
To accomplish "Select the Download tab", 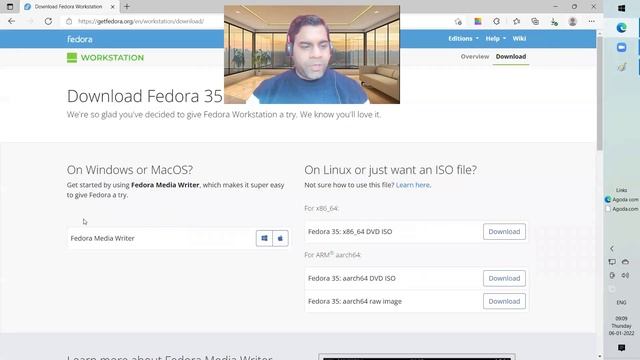I will tap(511, 57).
